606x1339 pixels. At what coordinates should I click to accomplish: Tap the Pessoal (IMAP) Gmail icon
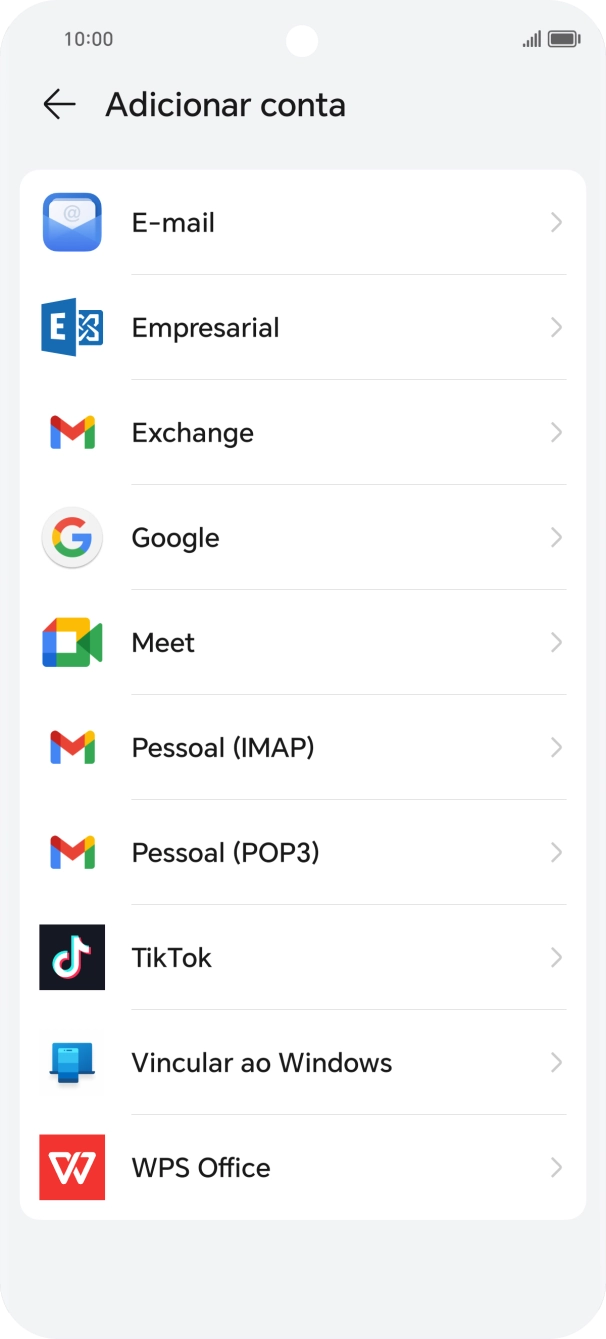[71, 747]
